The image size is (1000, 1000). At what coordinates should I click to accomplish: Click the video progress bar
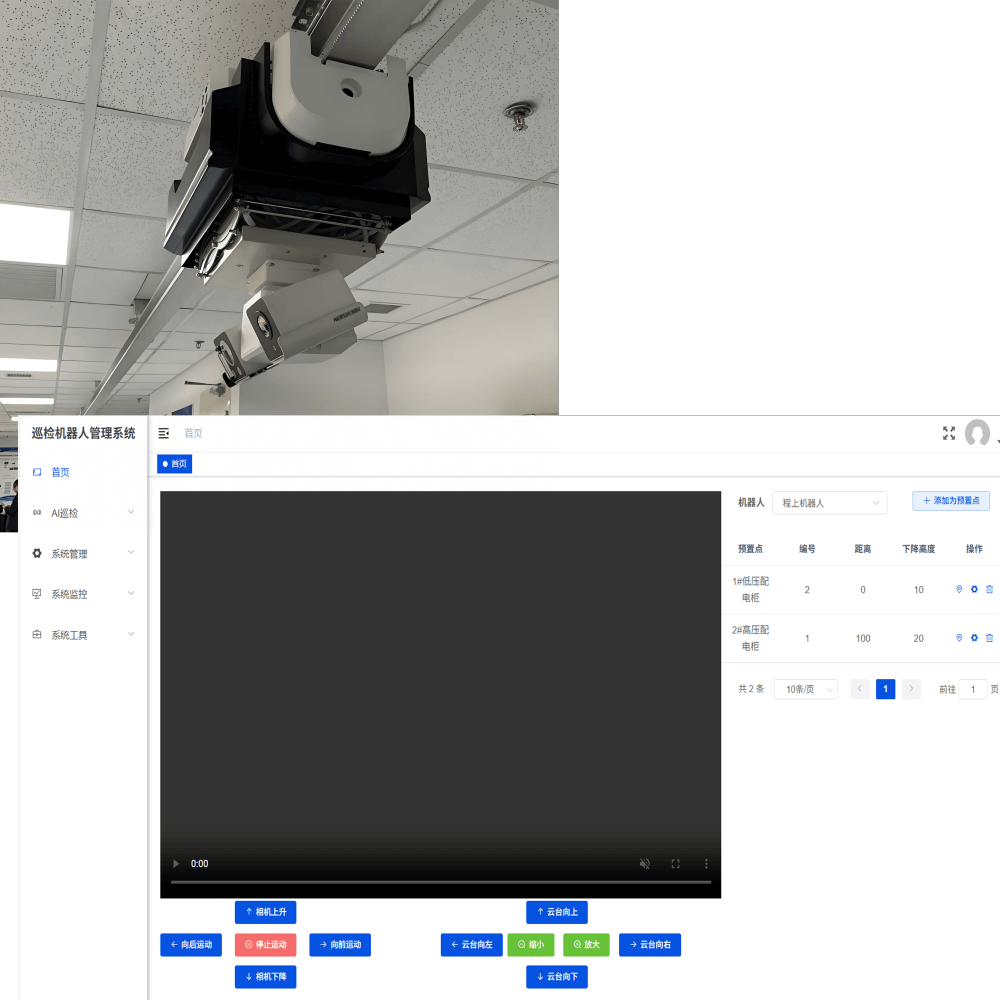440,882
